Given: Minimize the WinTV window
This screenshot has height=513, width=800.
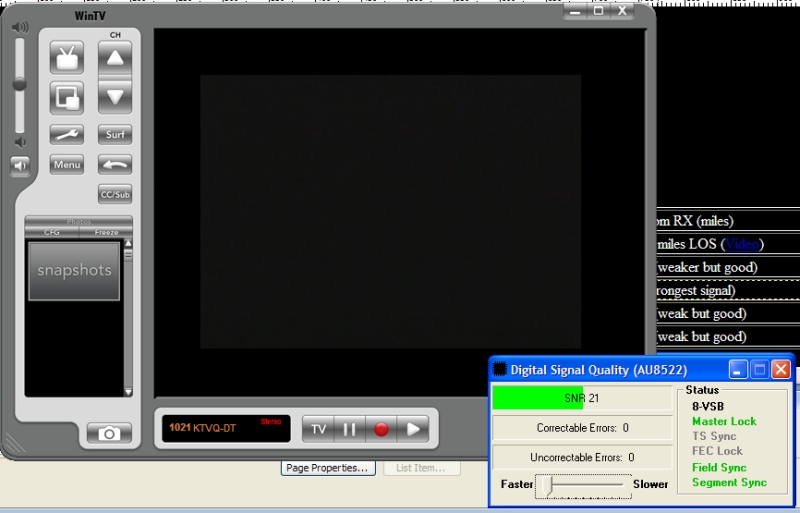Looking at the screenshot, I should (575, 11).
